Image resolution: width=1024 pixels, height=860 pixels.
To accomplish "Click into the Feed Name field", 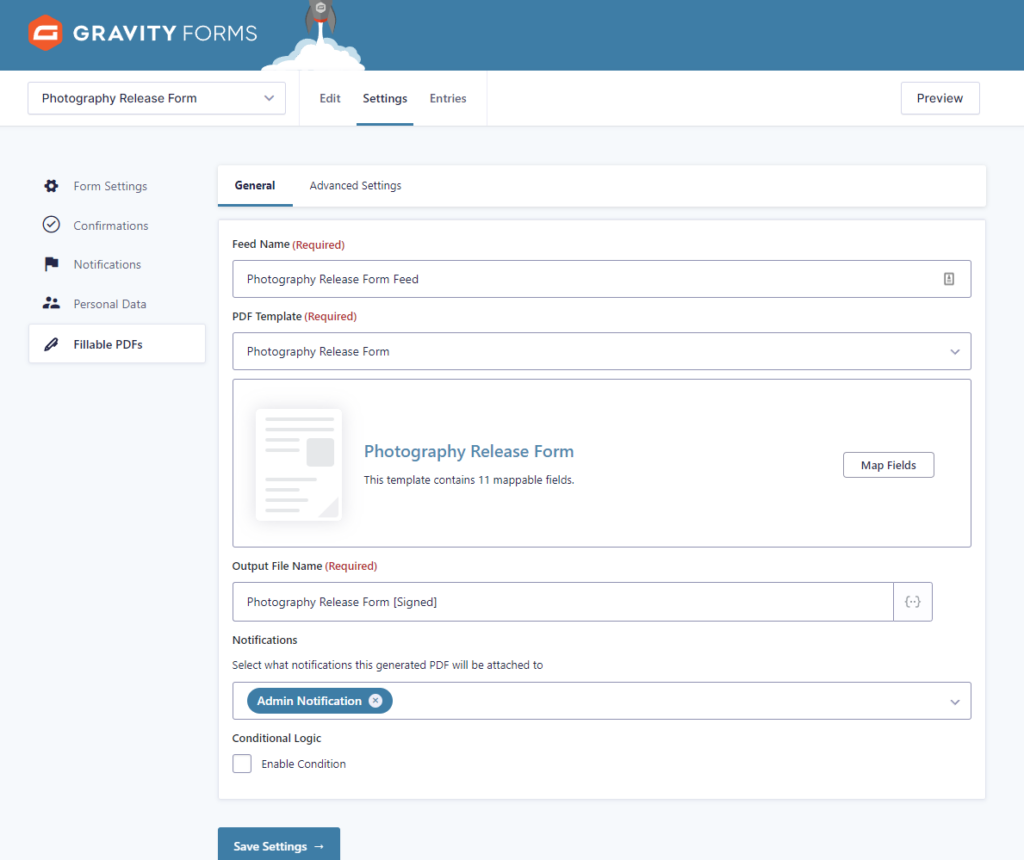I will coord(601,279).
